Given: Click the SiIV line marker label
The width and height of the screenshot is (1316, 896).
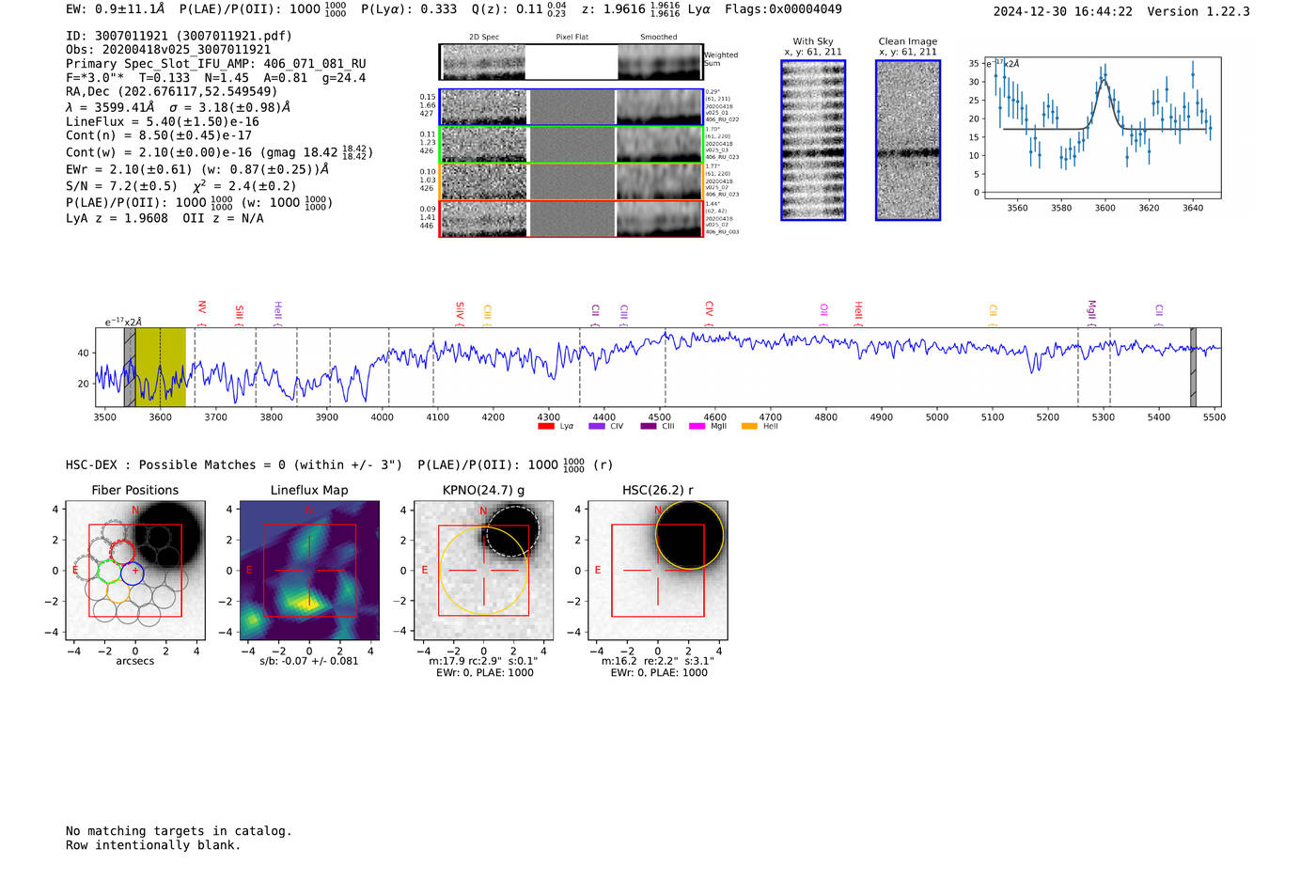Looking at the screenshot, I should point(460,311).
